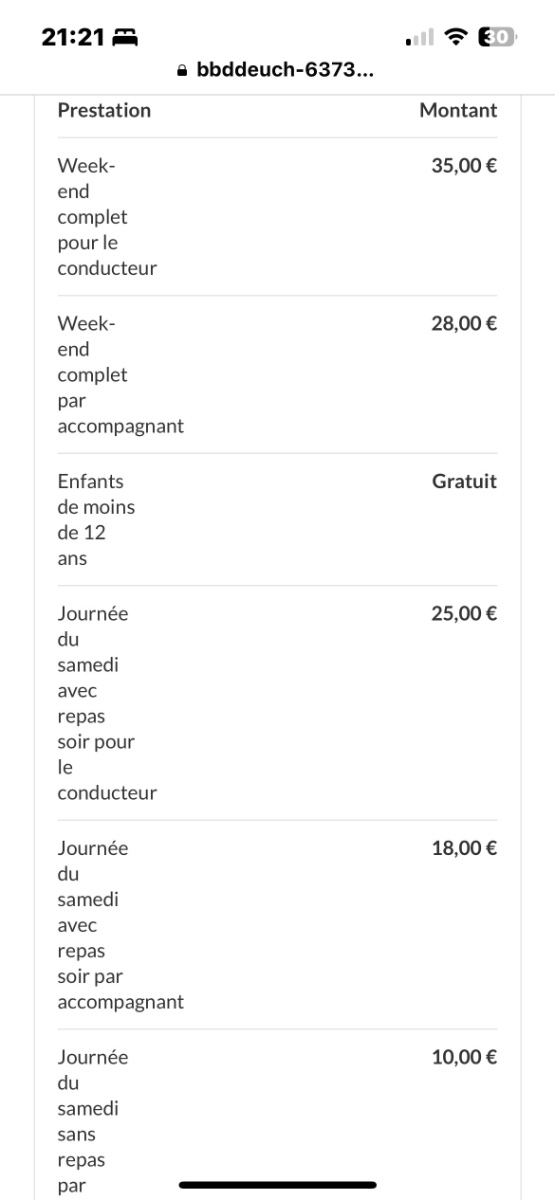
Task: Tap the battery indicator showing 30
Action: pyautogui.click(x=499, y=37)
